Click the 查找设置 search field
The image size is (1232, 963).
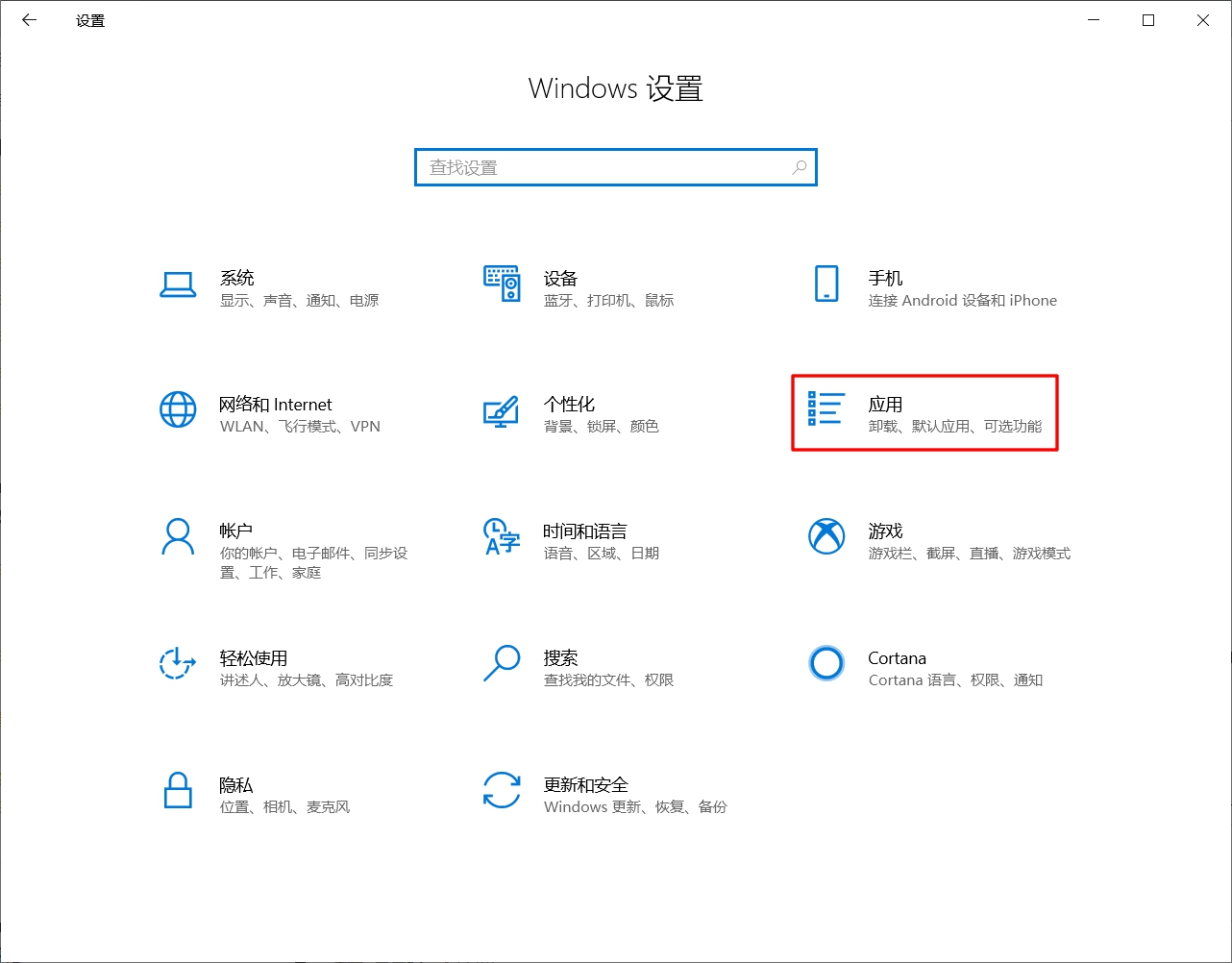[616, 167]
